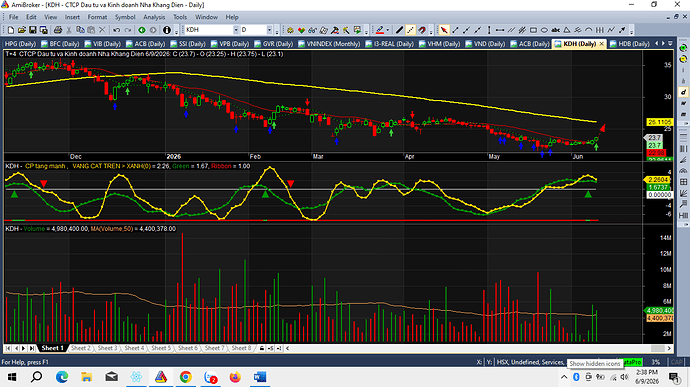Image resolution: width=690 pixels, height=387 pixels.
Task: Toggle the chart lock icon
Action: click(x=262, y=348)
